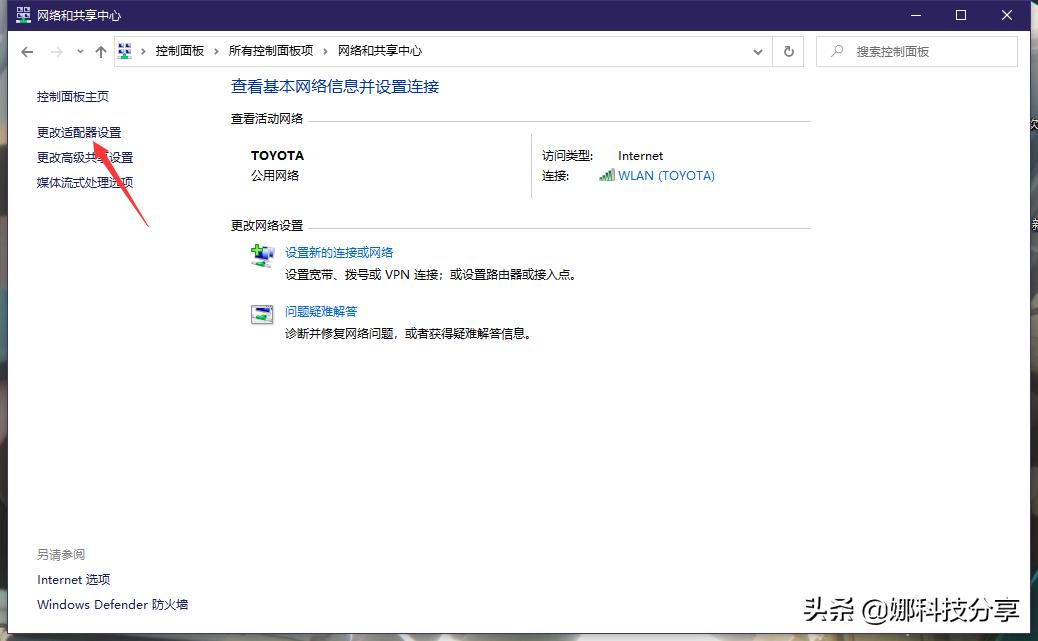Open the WLAN (TOYOTA) connection details
The height and width of the screenshot is (641, 1038).
(667, 175)
